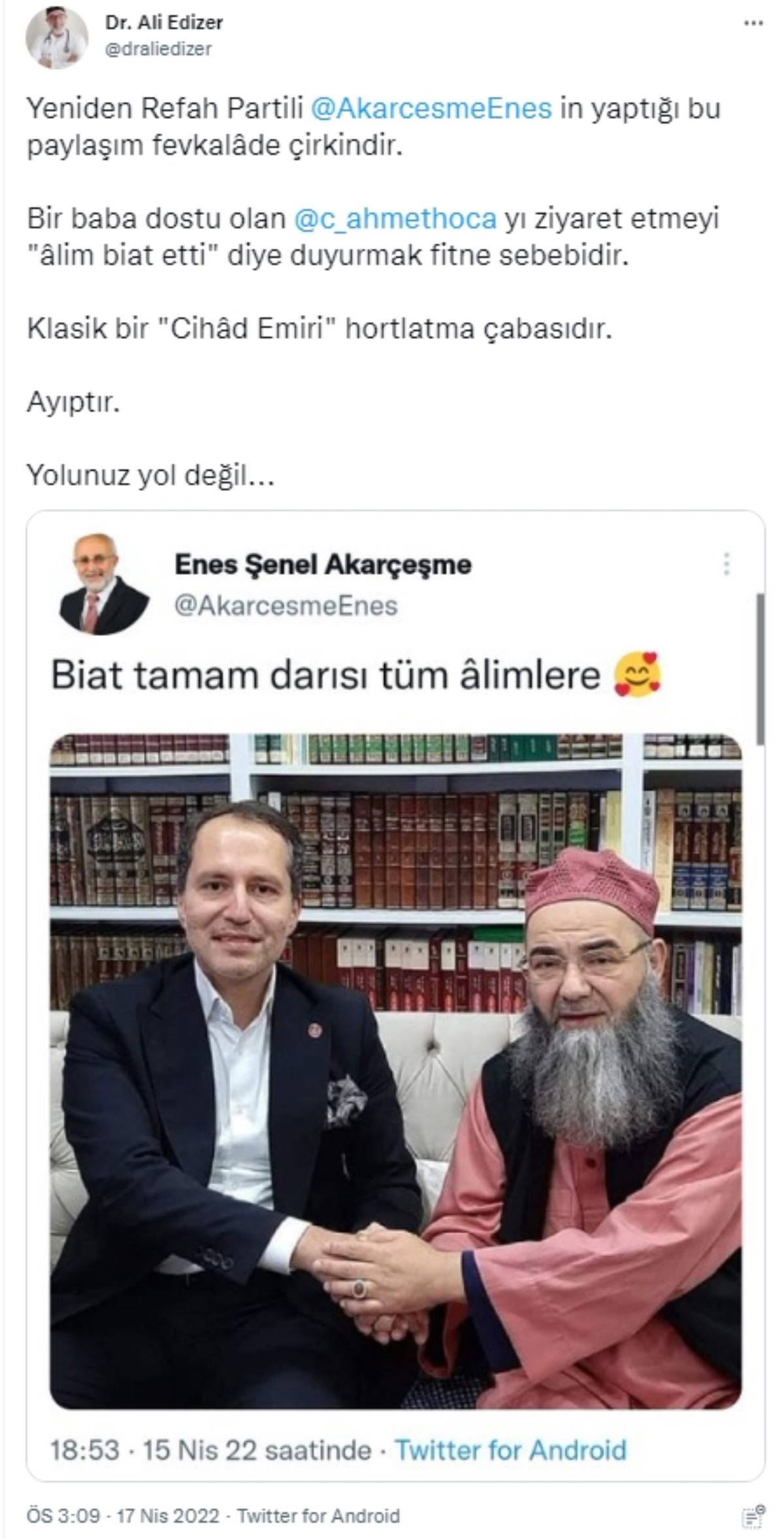Click the 18:53 · 15 Nis 22 timestamp

[211, 1449]
